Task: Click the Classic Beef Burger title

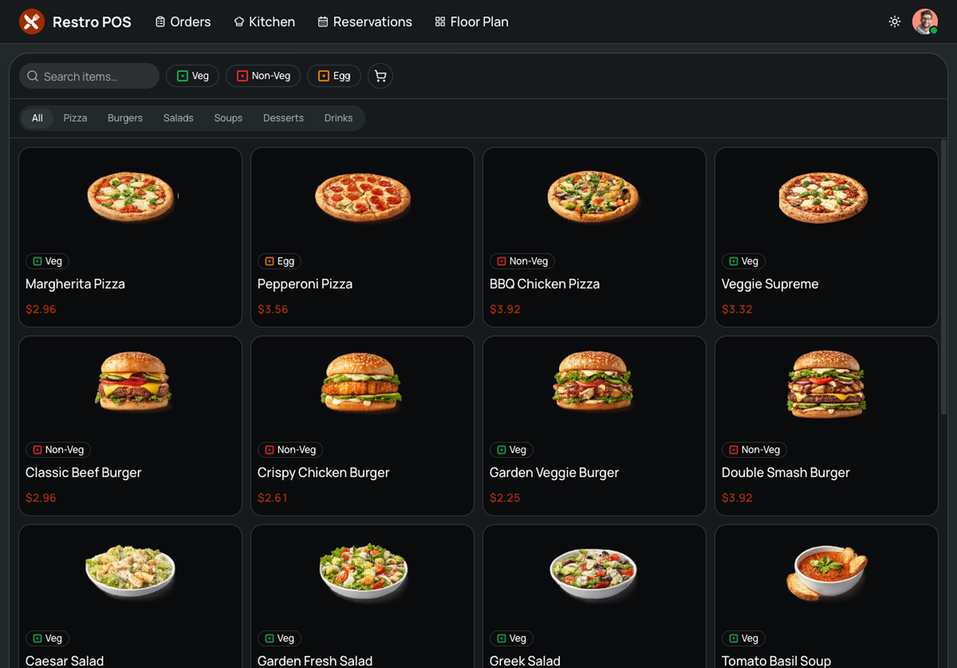Action: [83, 473]
